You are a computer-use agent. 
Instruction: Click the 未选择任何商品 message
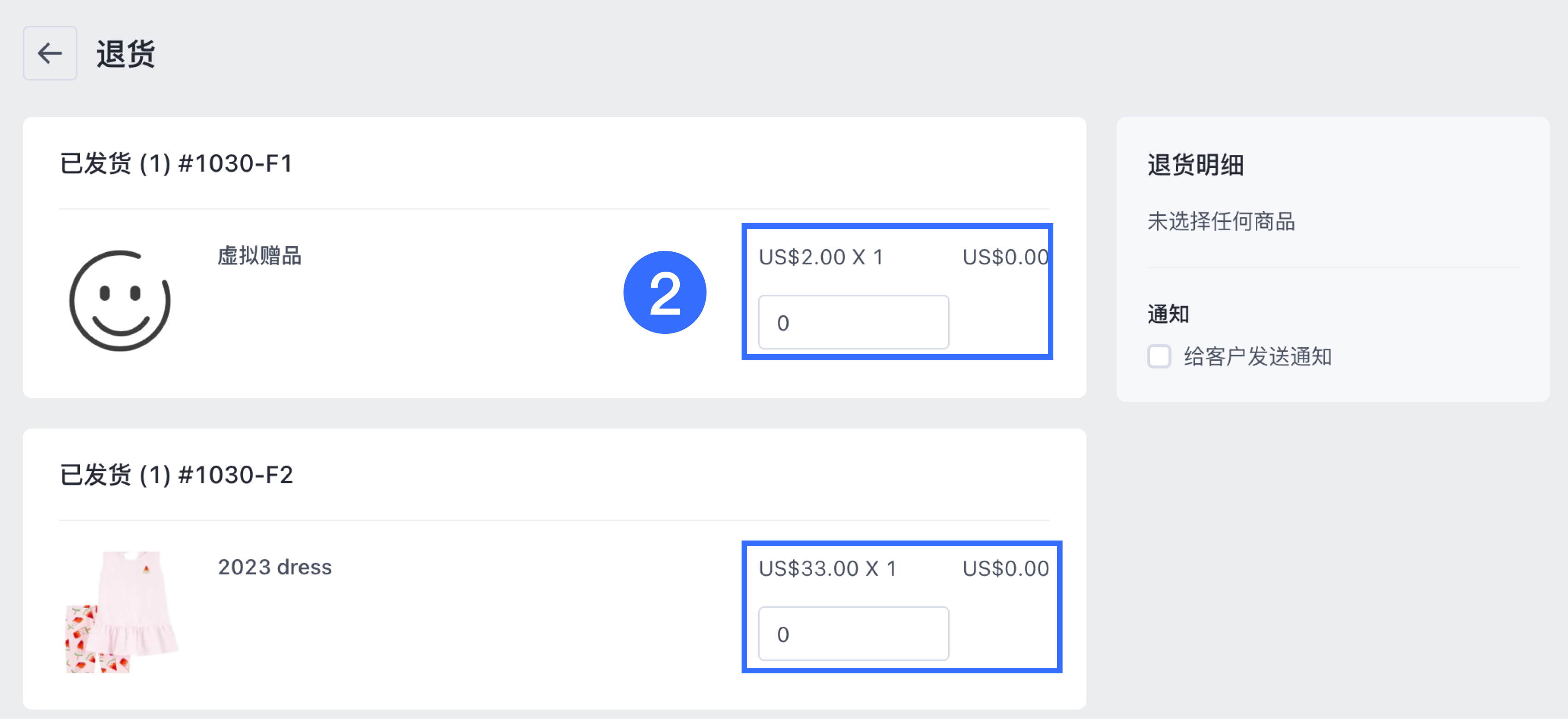1221,221
